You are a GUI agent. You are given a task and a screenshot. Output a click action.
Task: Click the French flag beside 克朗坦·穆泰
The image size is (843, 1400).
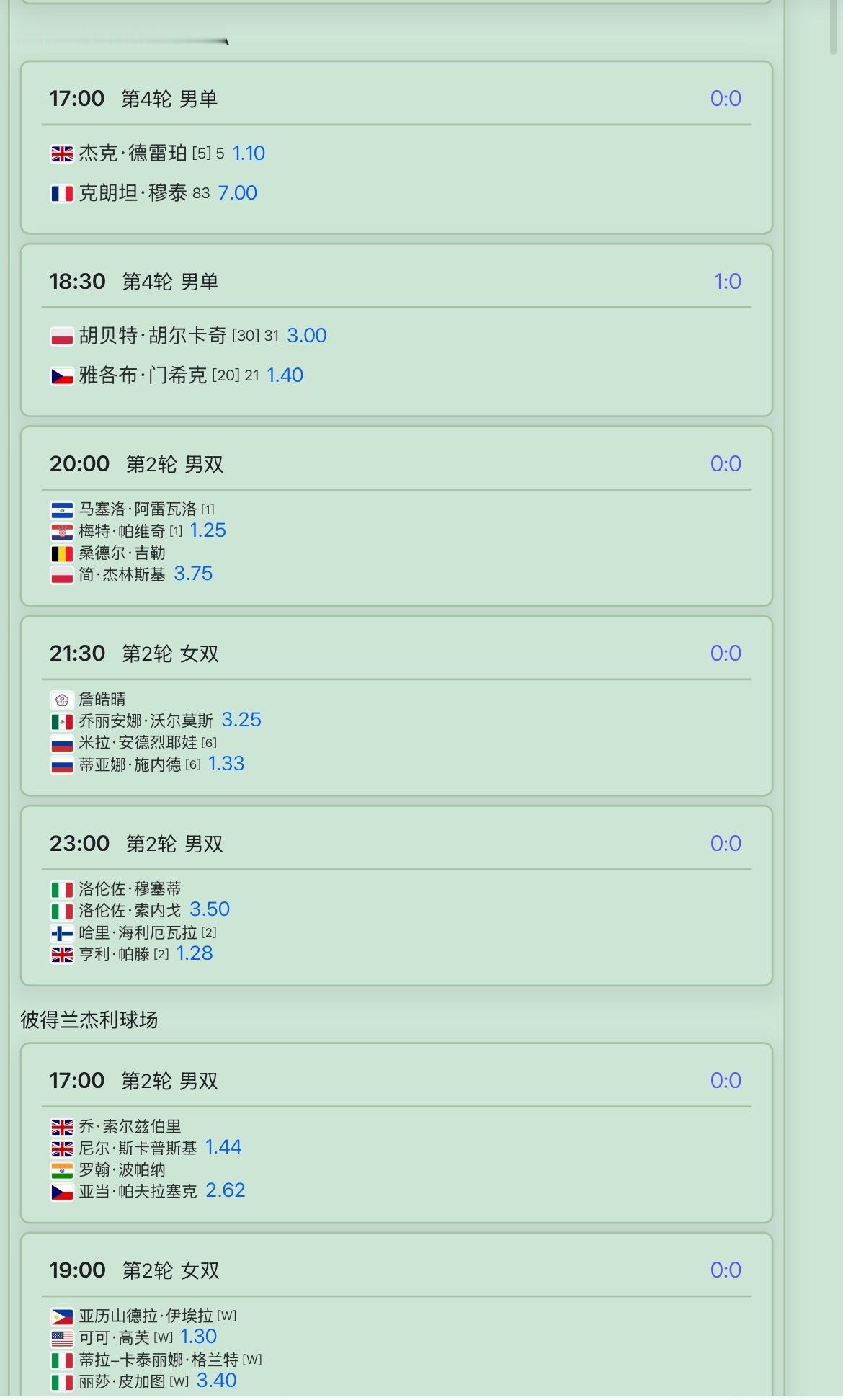(x=62, y=193)
